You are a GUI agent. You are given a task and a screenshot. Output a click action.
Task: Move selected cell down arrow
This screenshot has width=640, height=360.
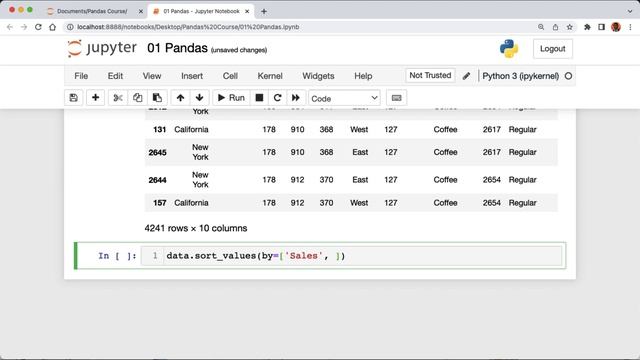tap(200, 98)
